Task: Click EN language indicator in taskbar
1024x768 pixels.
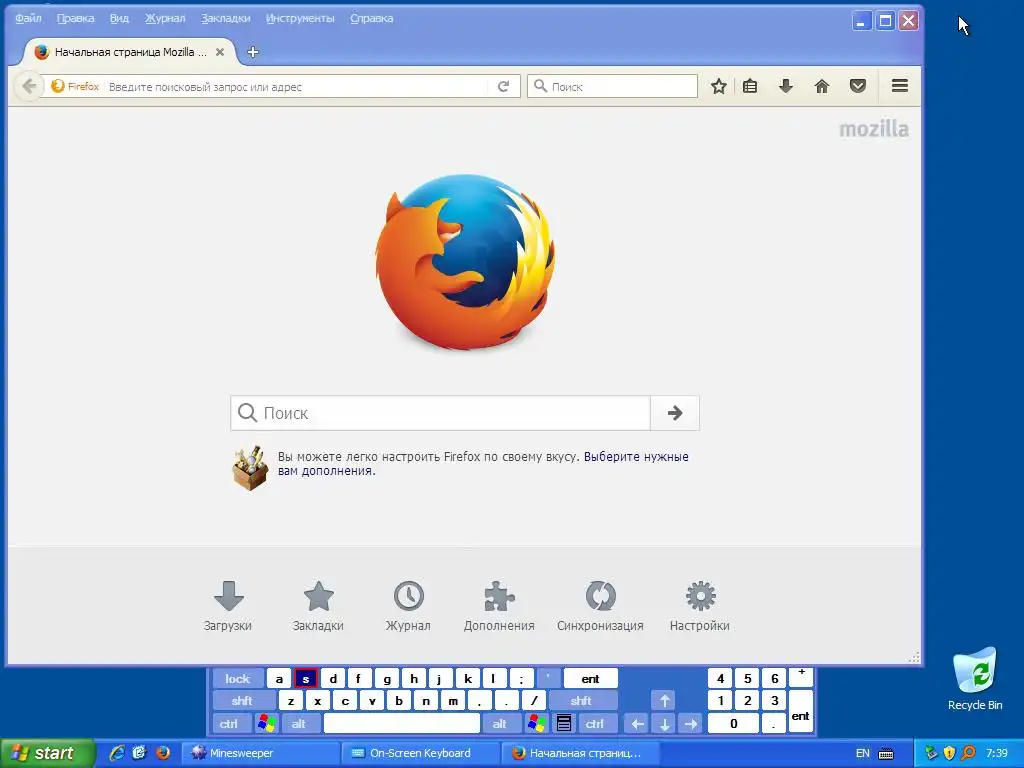Action: (x=863, y=753)
